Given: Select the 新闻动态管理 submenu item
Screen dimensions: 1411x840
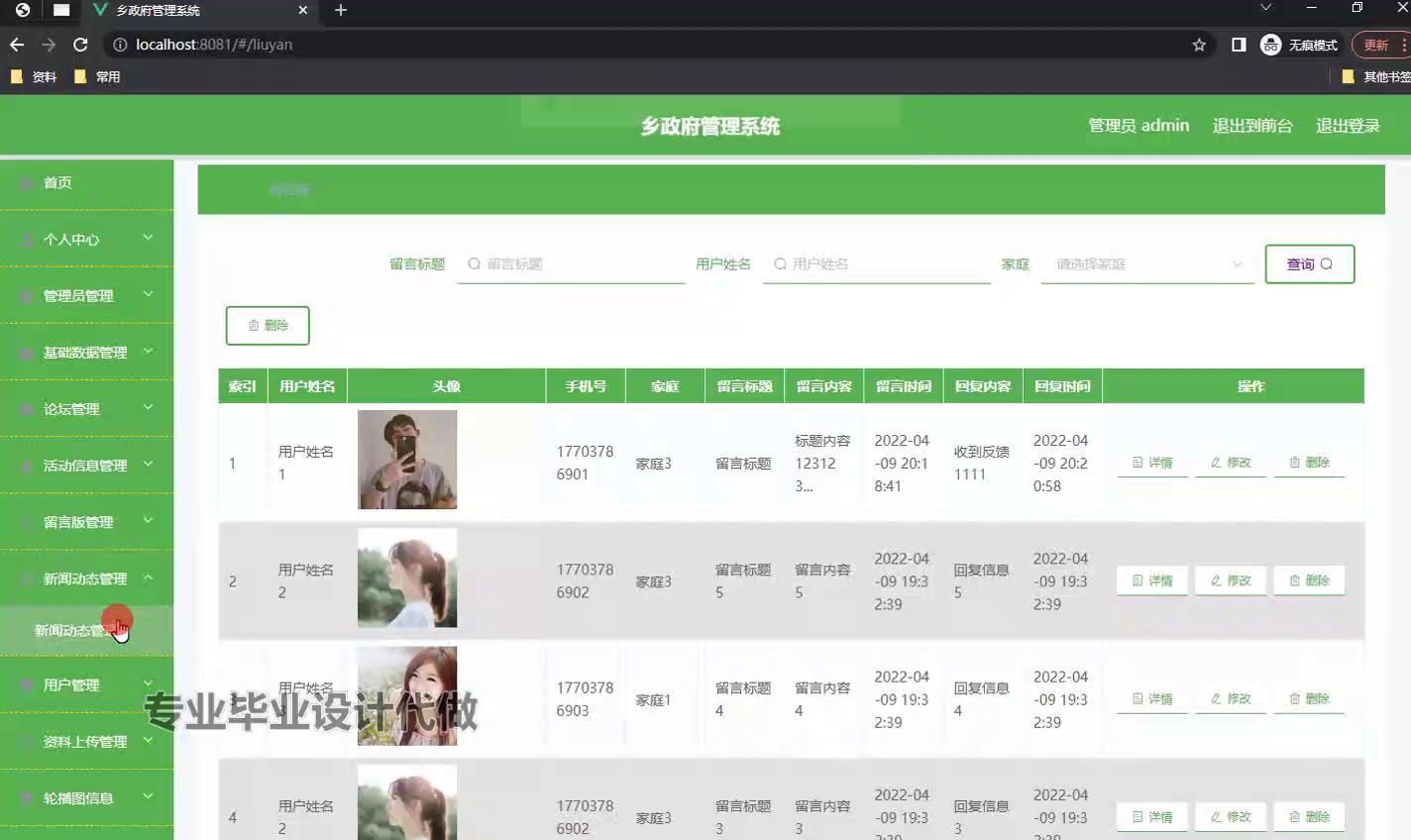Looking at the screenshot, I should point(71,631).
